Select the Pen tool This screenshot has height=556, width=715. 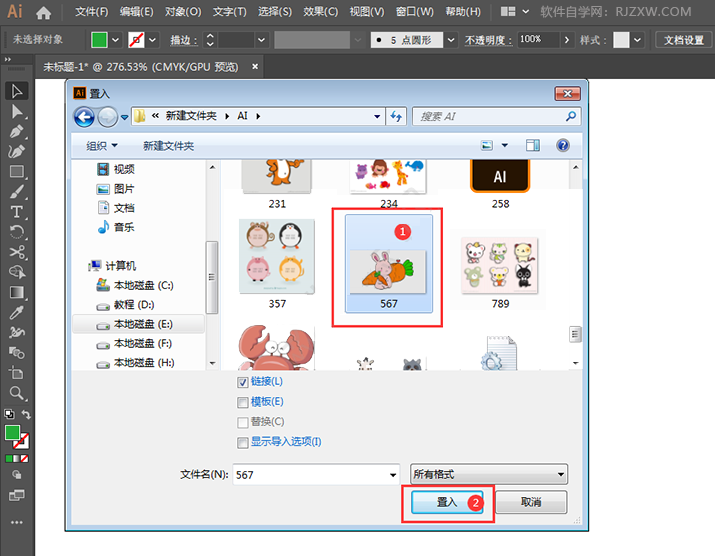coord(17,131)
